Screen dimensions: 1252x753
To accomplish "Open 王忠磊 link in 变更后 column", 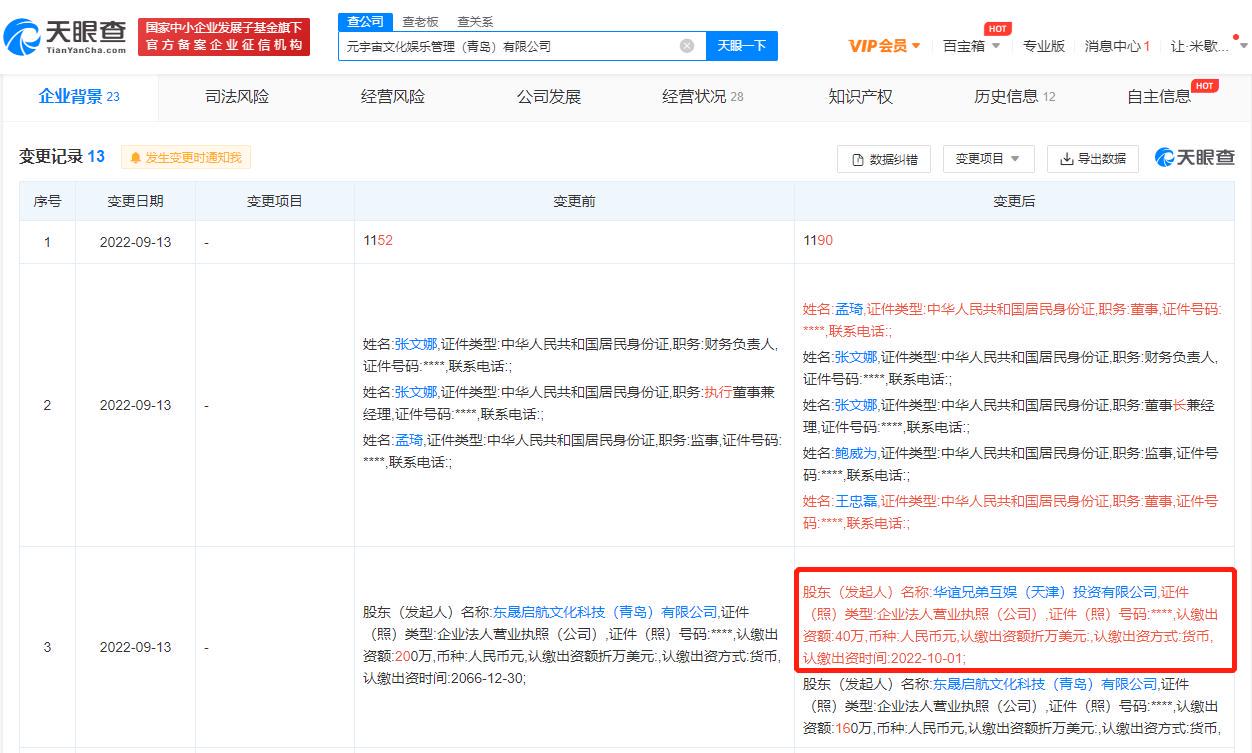I will [x=855, y=501].
